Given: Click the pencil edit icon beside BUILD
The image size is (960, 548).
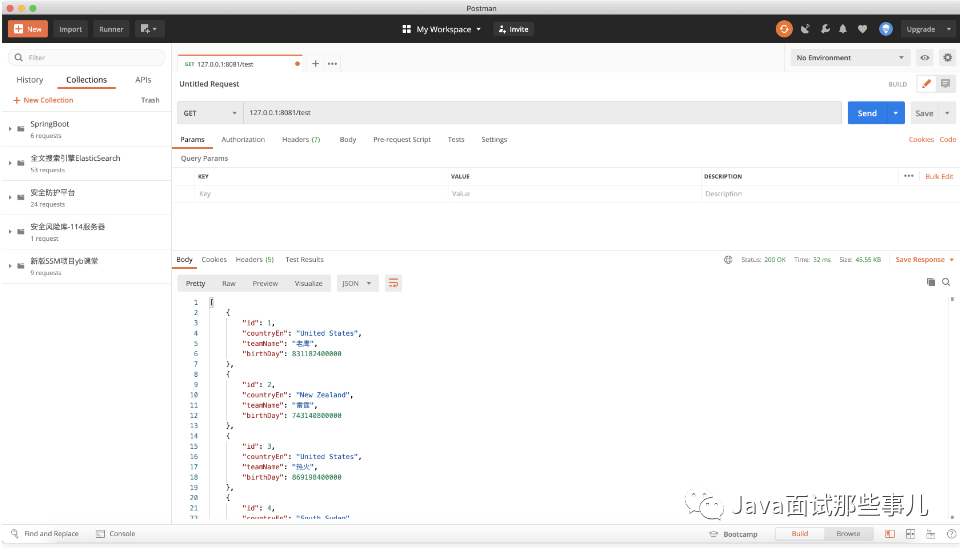Looking at the screenshot, I should coord(926,84).
